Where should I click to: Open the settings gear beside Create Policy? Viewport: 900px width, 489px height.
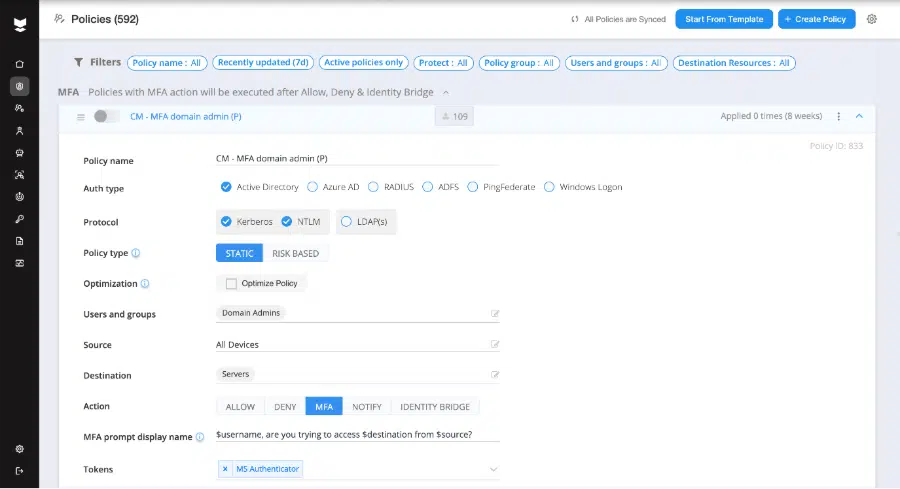[872, 19]
